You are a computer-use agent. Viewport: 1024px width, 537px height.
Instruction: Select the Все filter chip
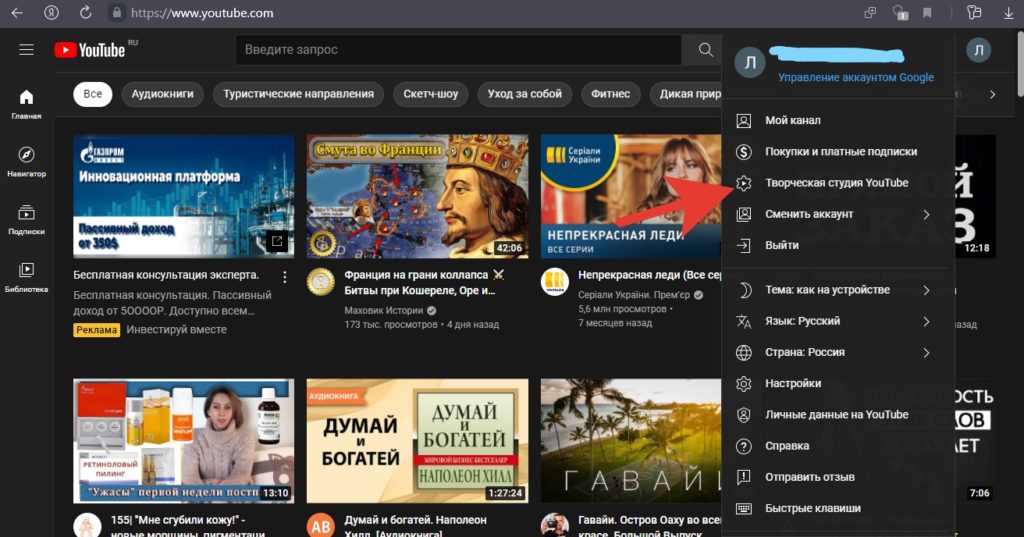[x=92, y=94]
